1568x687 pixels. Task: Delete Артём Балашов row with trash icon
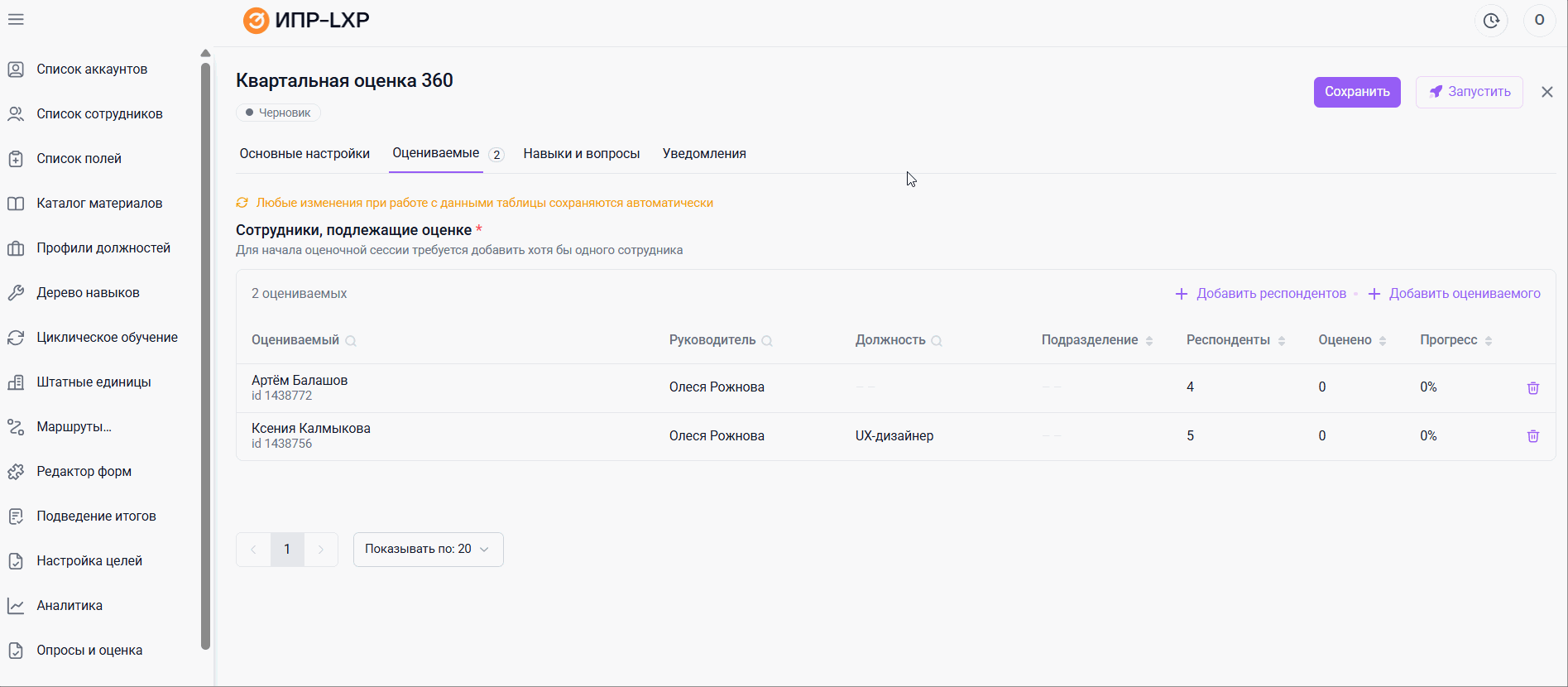click(x=1532, y=388)
